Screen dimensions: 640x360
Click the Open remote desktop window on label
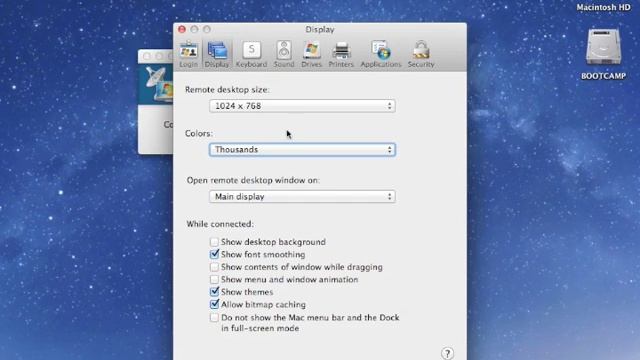(x=253, y=180)
